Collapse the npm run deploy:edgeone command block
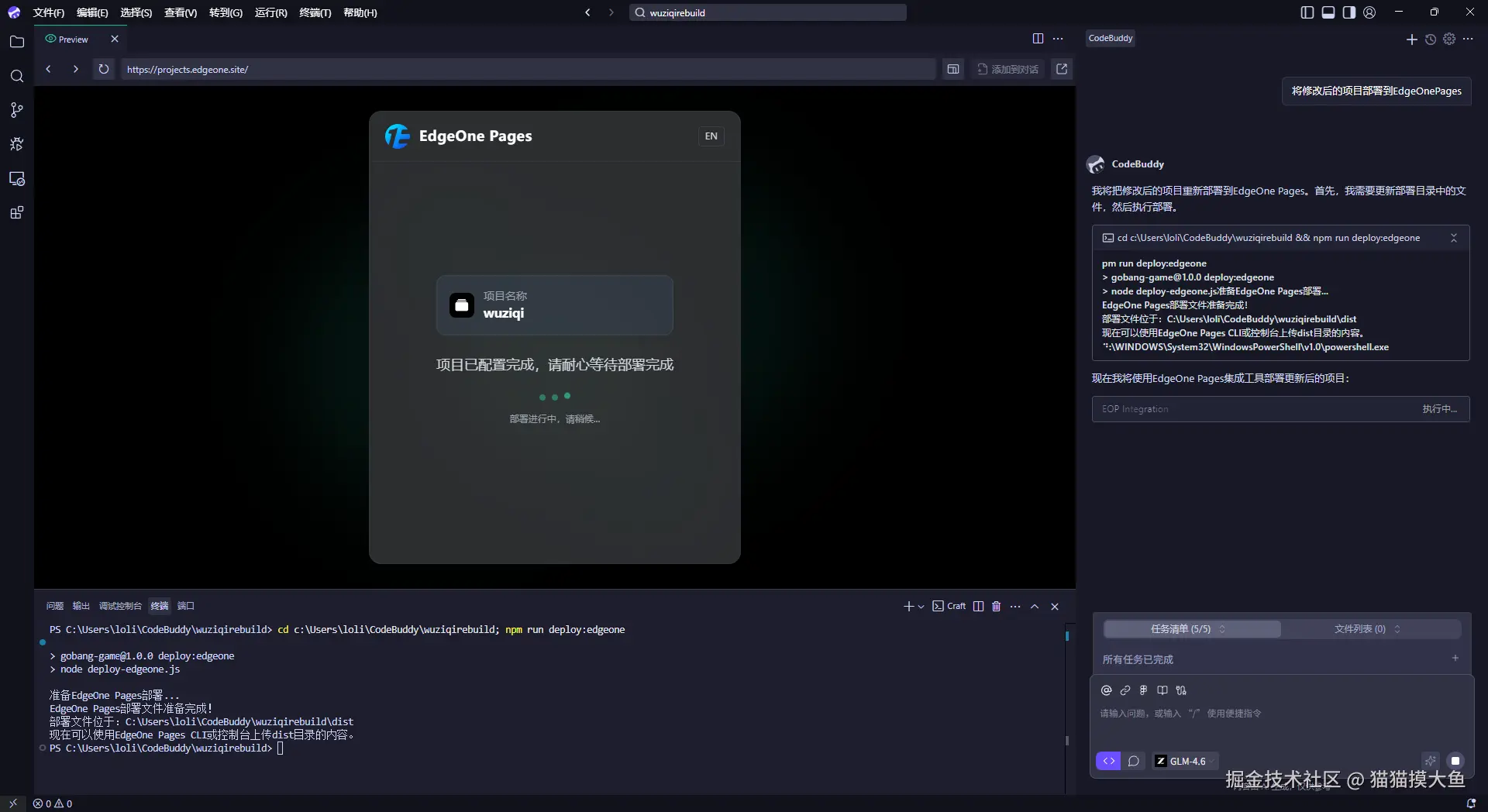 click(1454, 238)
